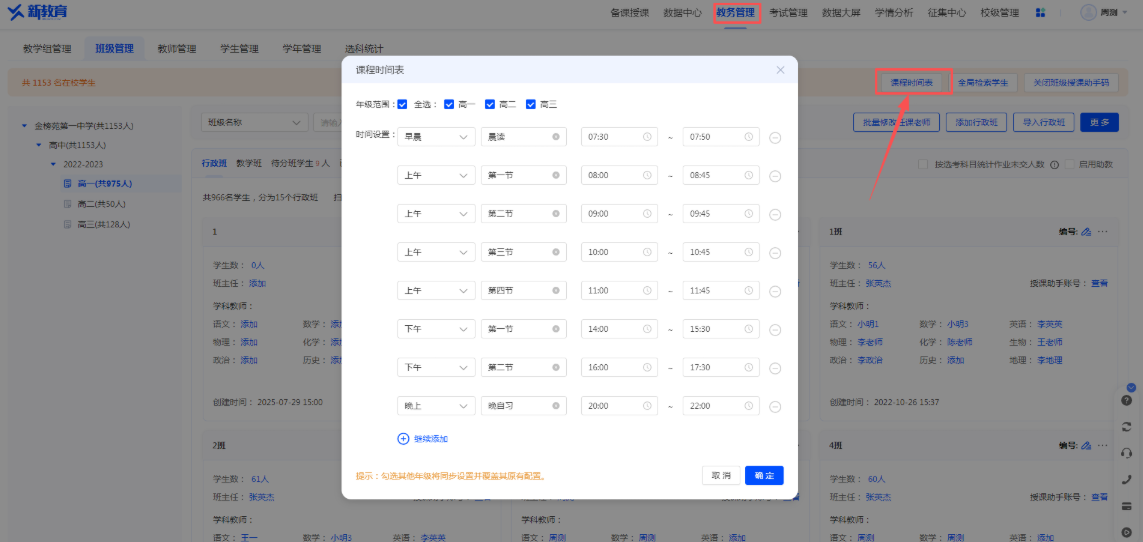Screen dimensions: 1143x542
Task: Switch to the 考试管理 menu
Action: click(x=788, y=13)
